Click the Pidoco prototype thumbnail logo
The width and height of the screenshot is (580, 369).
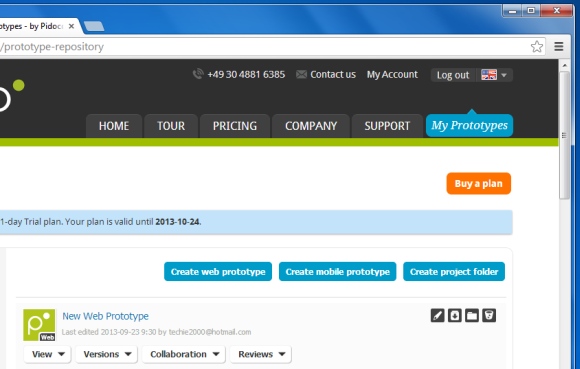coord(39,325)
